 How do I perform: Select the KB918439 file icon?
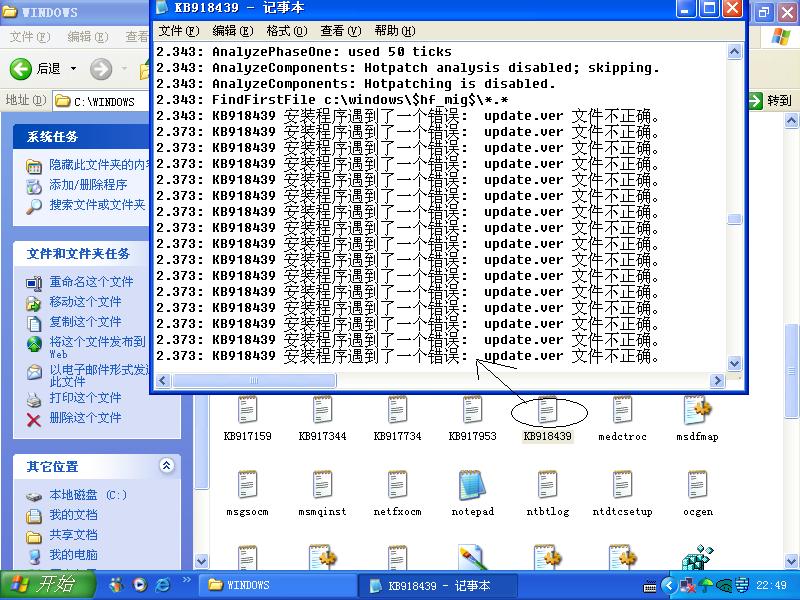point(547,410)
